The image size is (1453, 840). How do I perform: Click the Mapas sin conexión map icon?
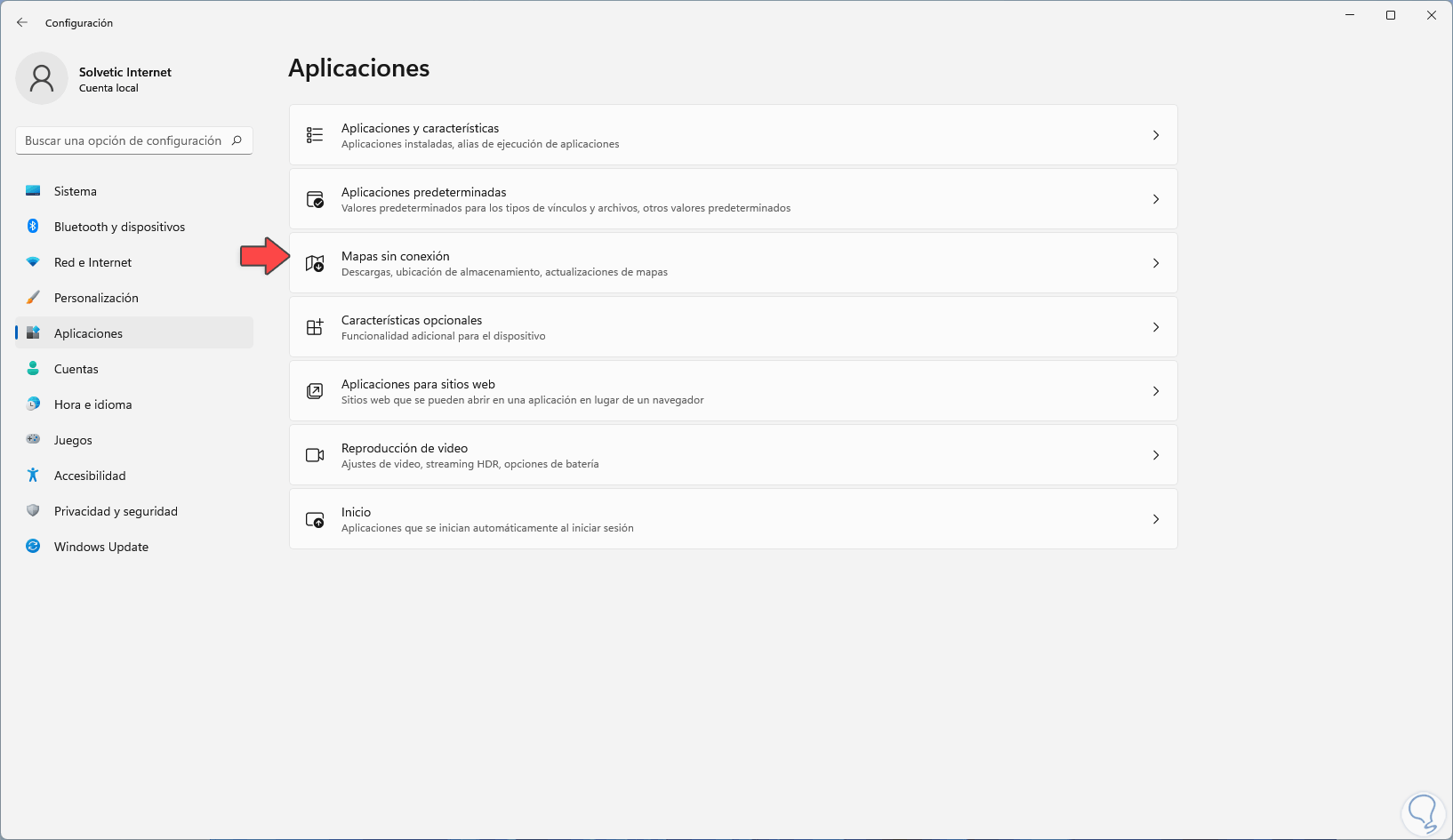click(x=315, y=263)
